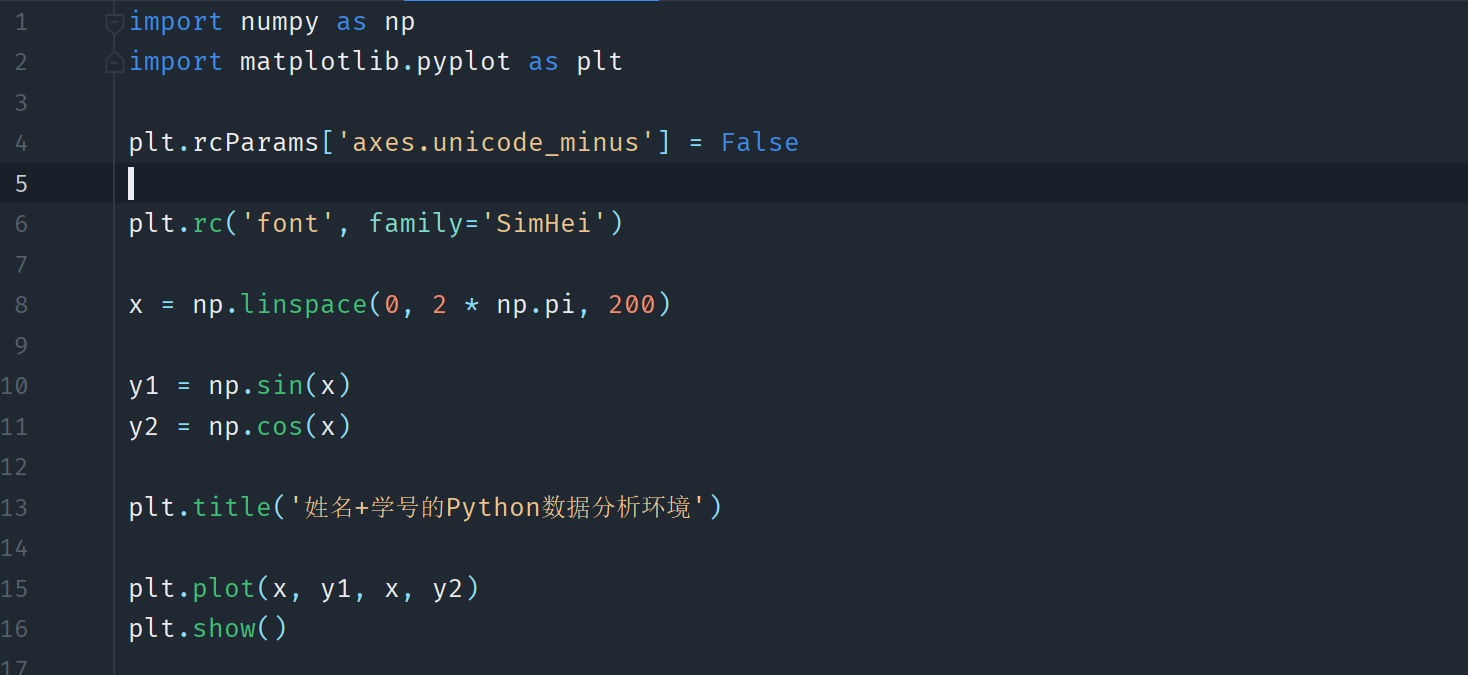The image size is (1468, 675).
Task: Click line number 16 in the gutter
Action: coord(15,629)
